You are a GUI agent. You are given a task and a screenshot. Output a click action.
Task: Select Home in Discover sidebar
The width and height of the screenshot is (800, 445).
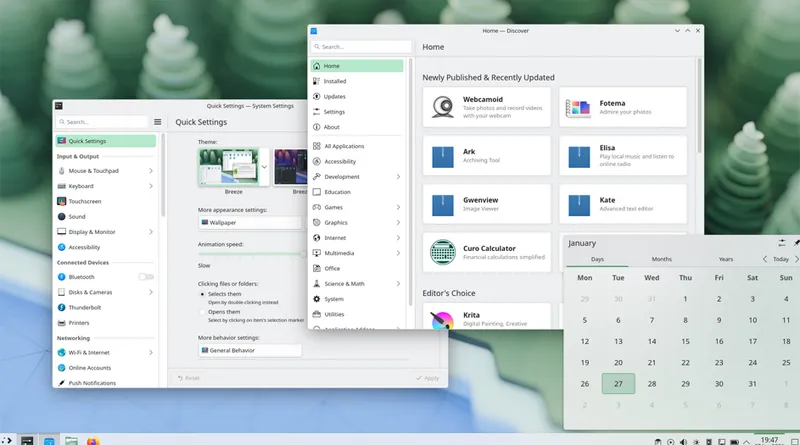(357, 66)
